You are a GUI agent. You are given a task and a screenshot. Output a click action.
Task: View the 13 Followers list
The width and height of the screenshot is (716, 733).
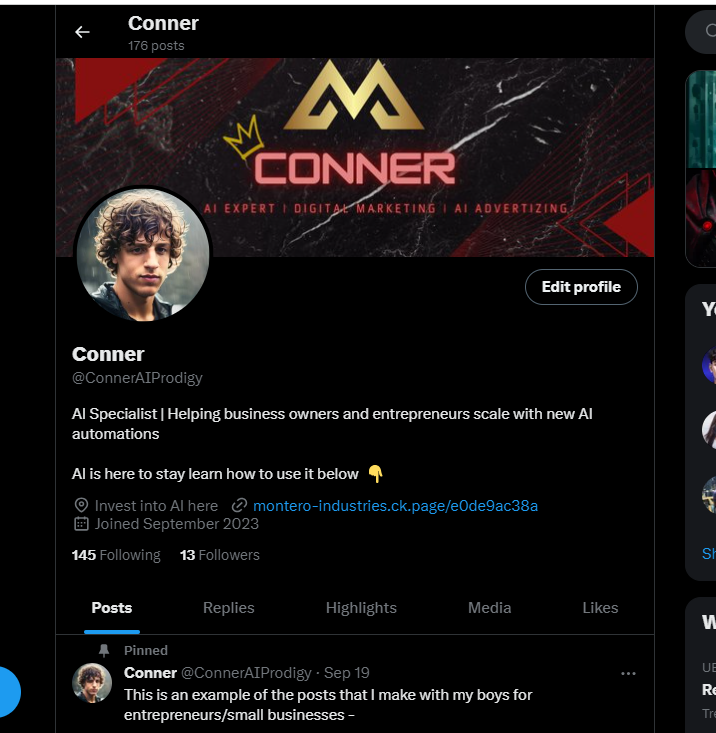(220, 555)
